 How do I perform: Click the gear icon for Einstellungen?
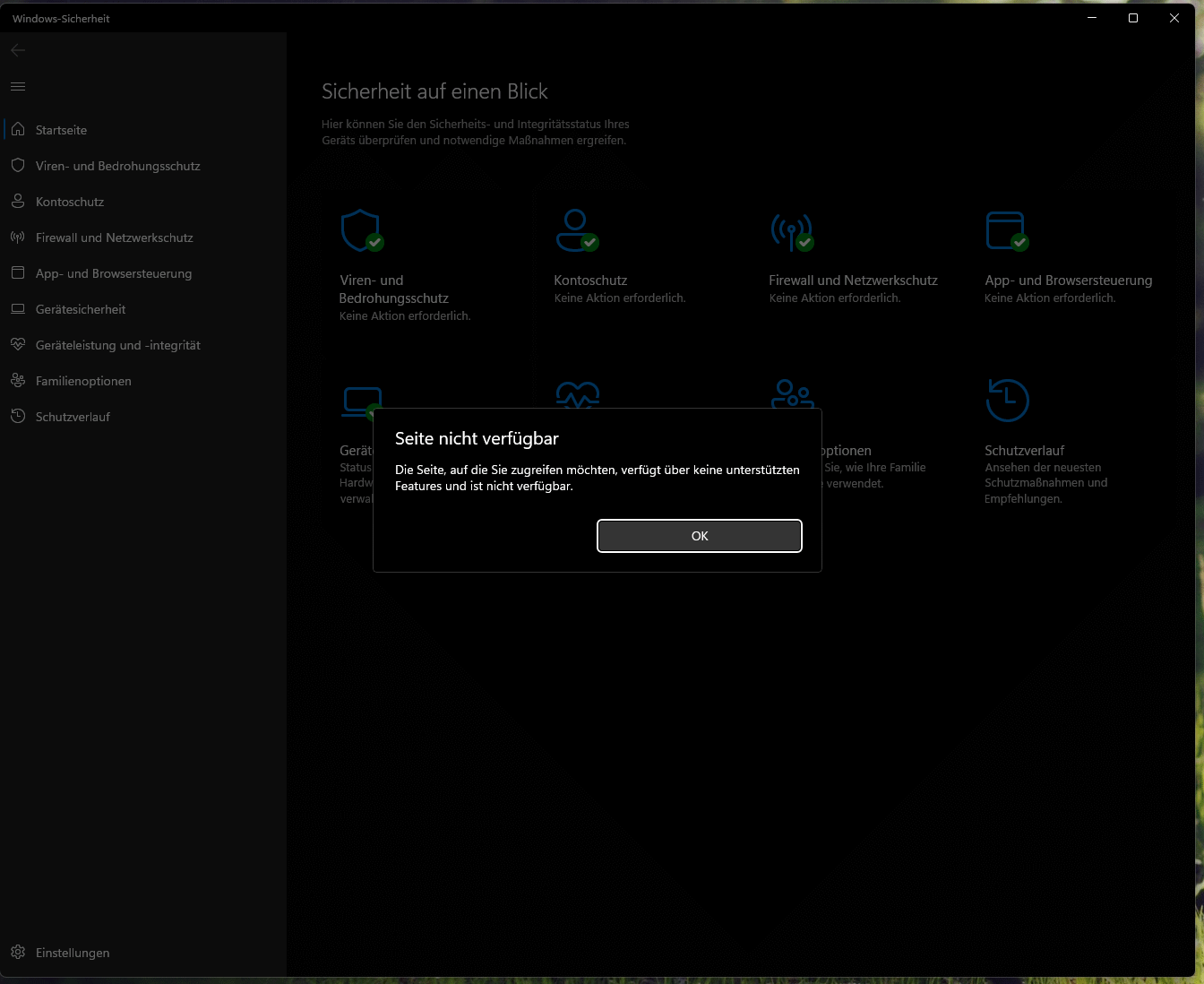(x=18, y=953)
